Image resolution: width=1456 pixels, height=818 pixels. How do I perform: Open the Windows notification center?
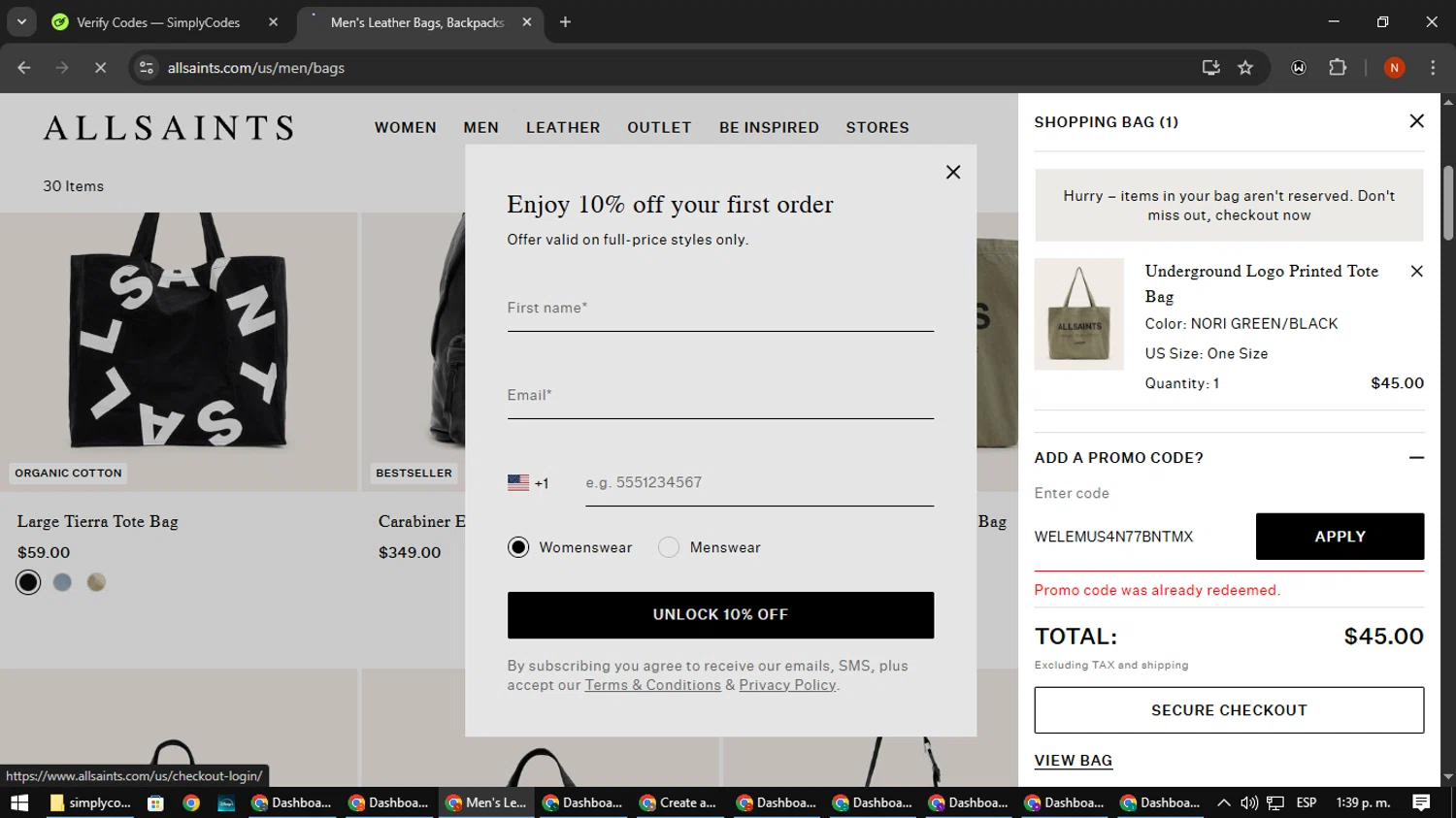tap(1421, 802)
